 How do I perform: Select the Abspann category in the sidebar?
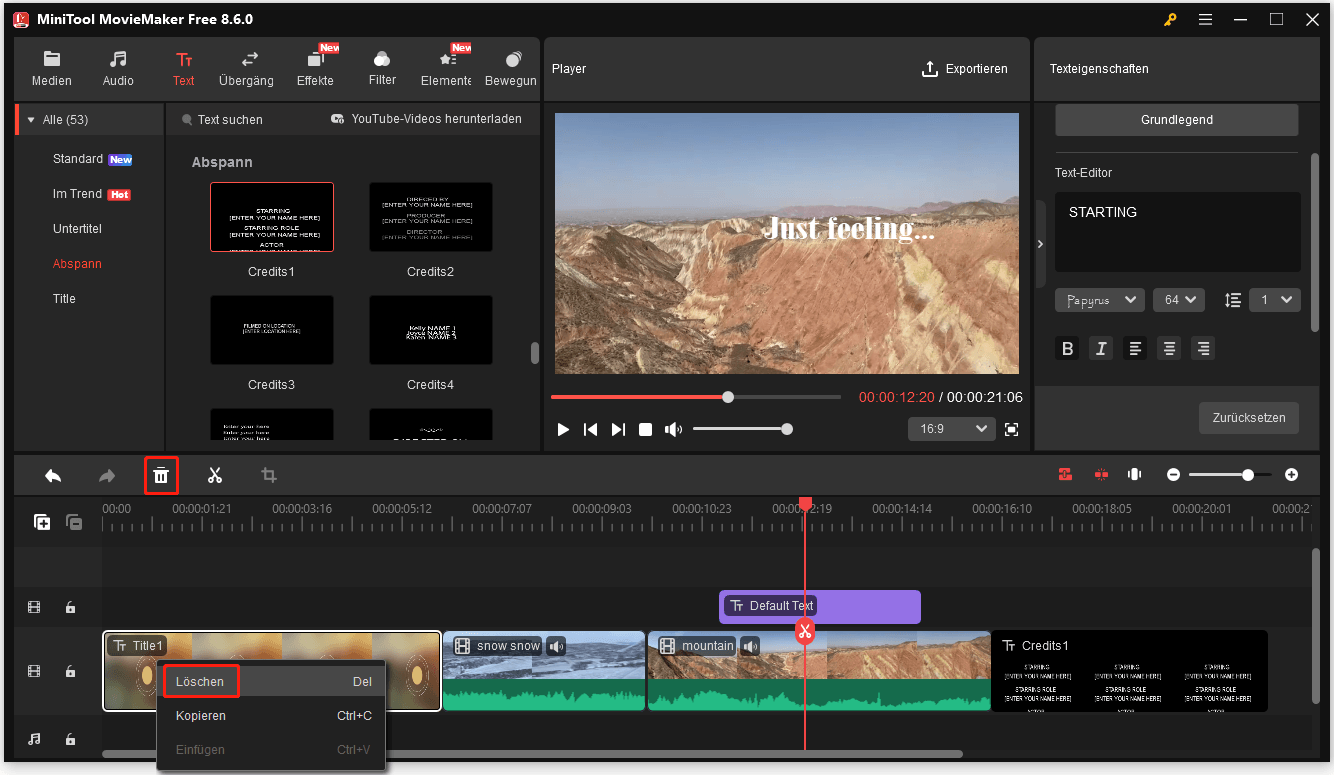[x=78, y=263]
